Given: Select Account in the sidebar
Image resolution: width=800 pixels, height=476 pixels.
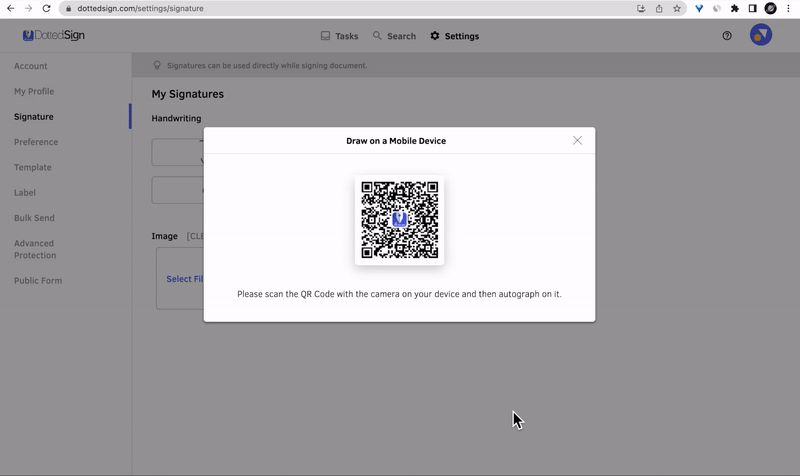Looking at the screenshot, I should point(31,66).
